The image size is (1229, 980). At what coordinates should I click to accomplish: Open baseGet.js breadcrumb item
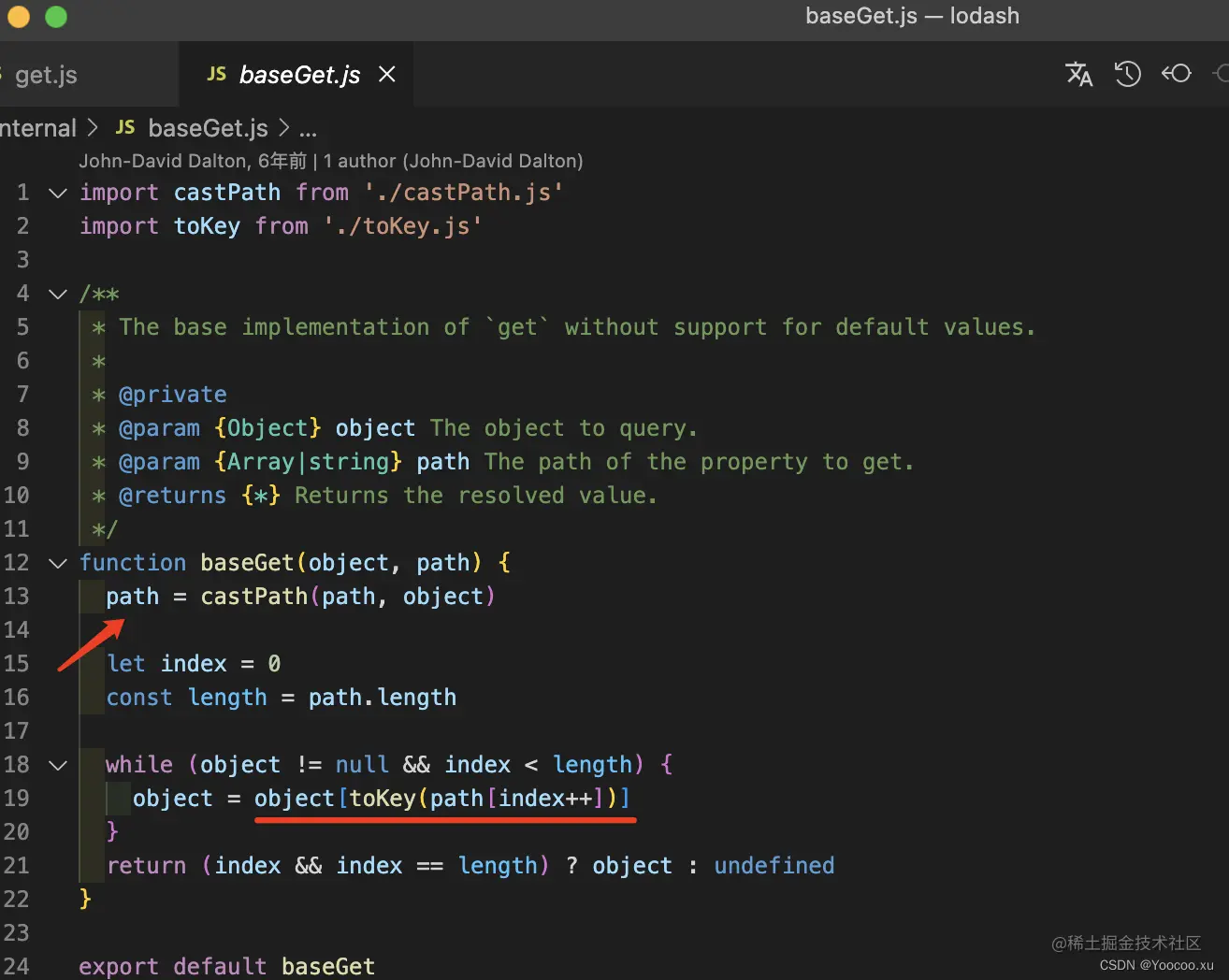coord(208,128)
